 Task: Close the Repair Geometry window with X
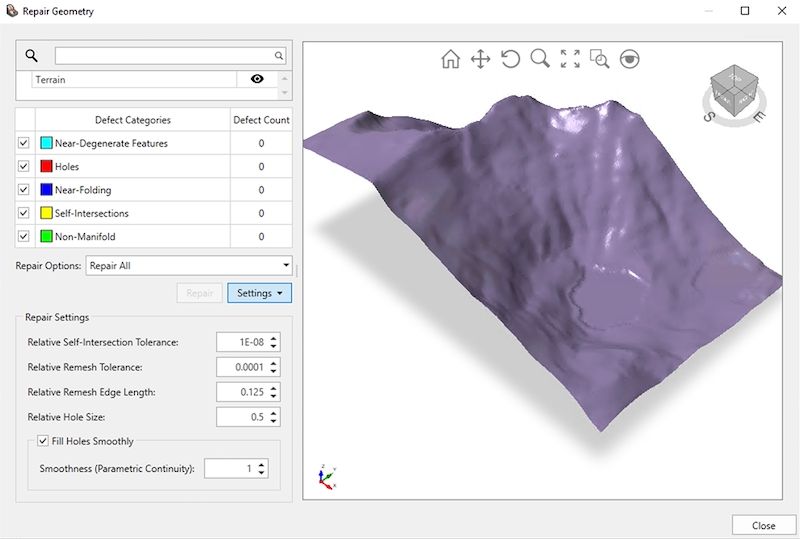(x=782, y=11)
